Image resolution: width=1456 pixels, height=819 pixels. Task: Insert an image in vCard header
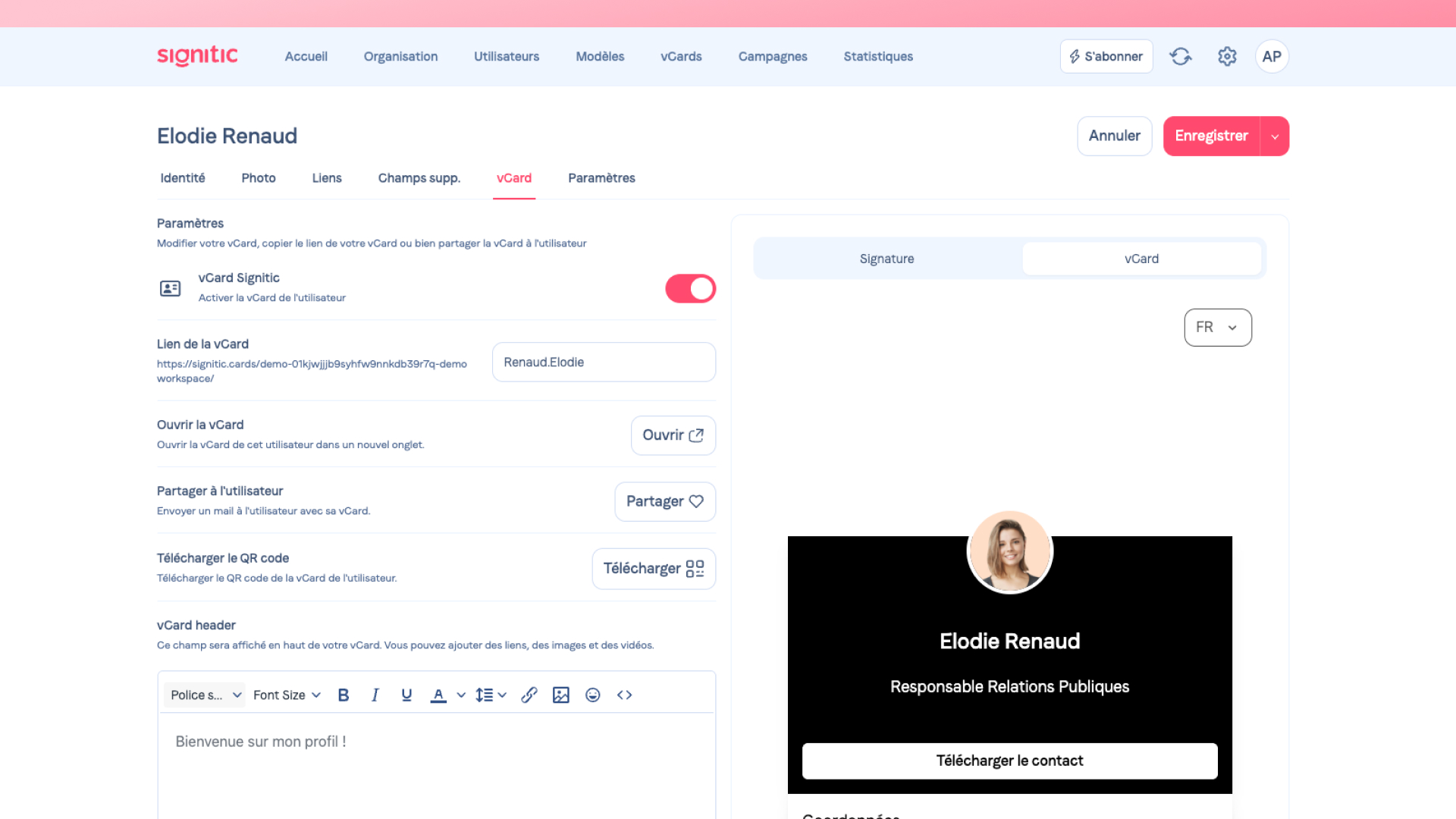pyautogui.click(x=561, y=695)
